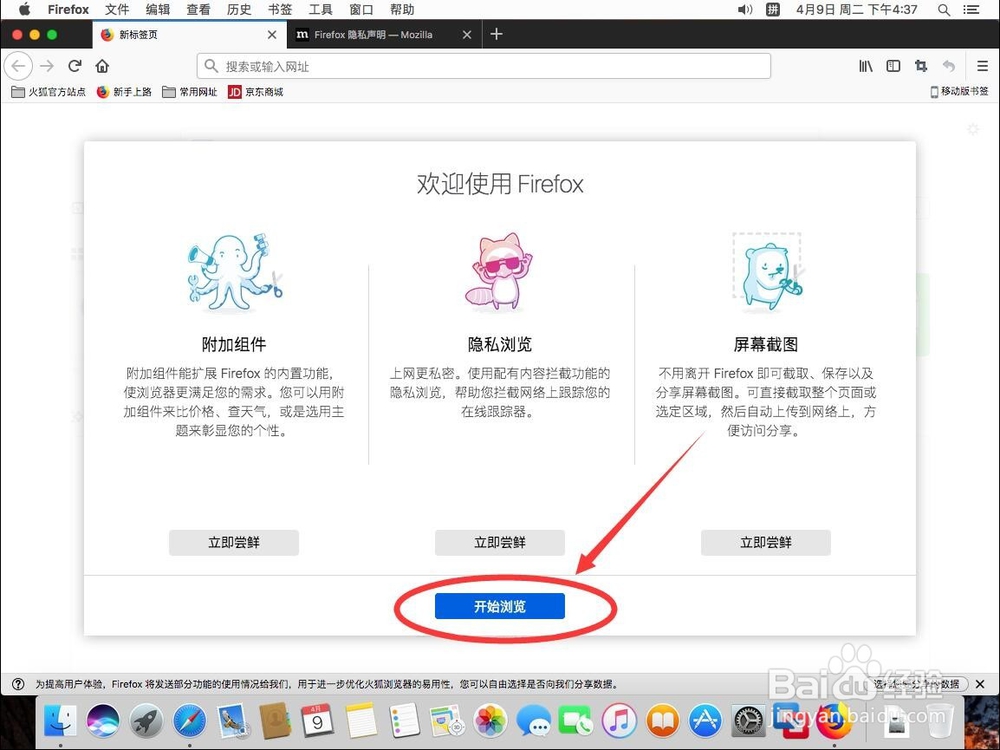This screenshot has width=1000, height=750.
Task: Open Launchpad rocket in the dock
Action: coord(146,721)
